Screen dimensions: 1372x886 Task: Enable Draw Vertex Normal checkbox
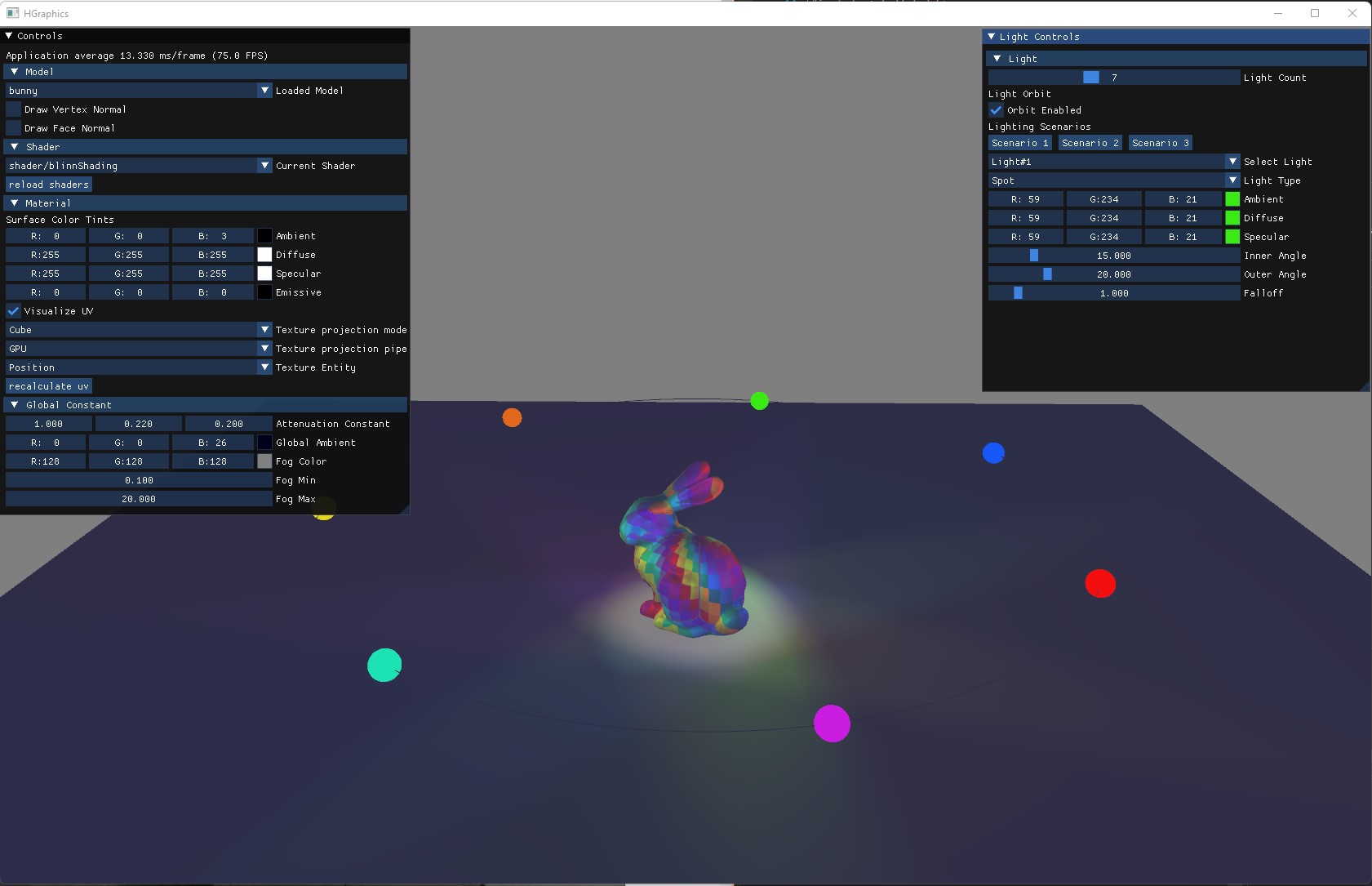pos(13,109)
